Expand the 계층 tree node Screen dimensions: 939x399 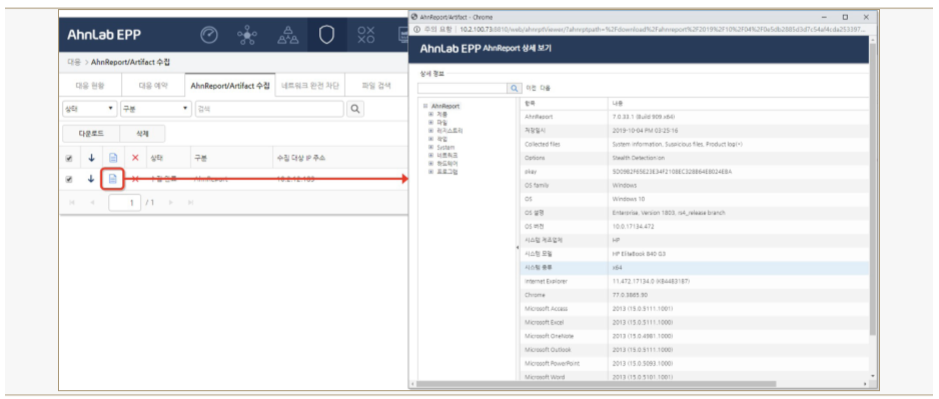[430, 113]
